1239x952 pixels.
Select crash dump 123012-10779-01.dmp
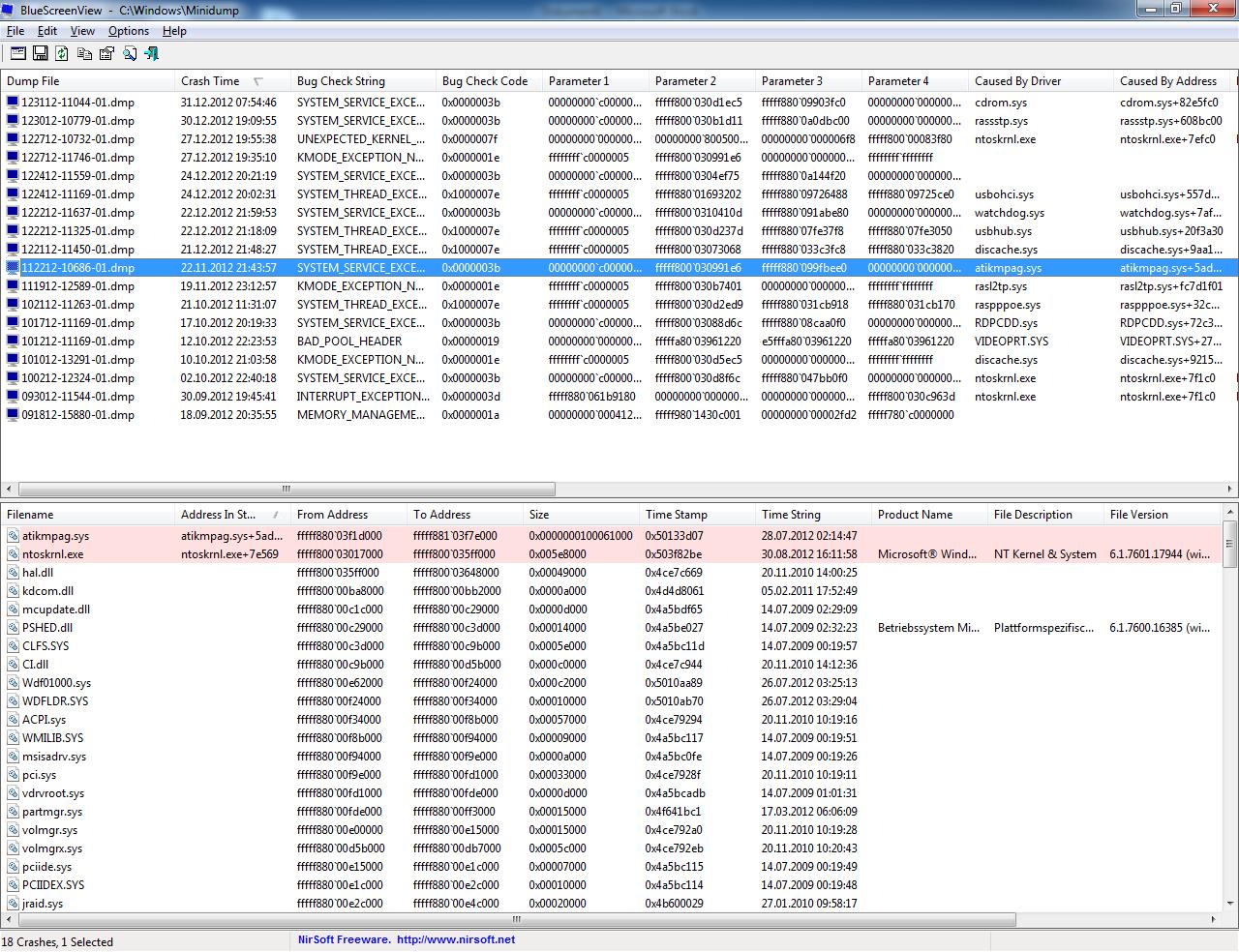click(77, 121)
